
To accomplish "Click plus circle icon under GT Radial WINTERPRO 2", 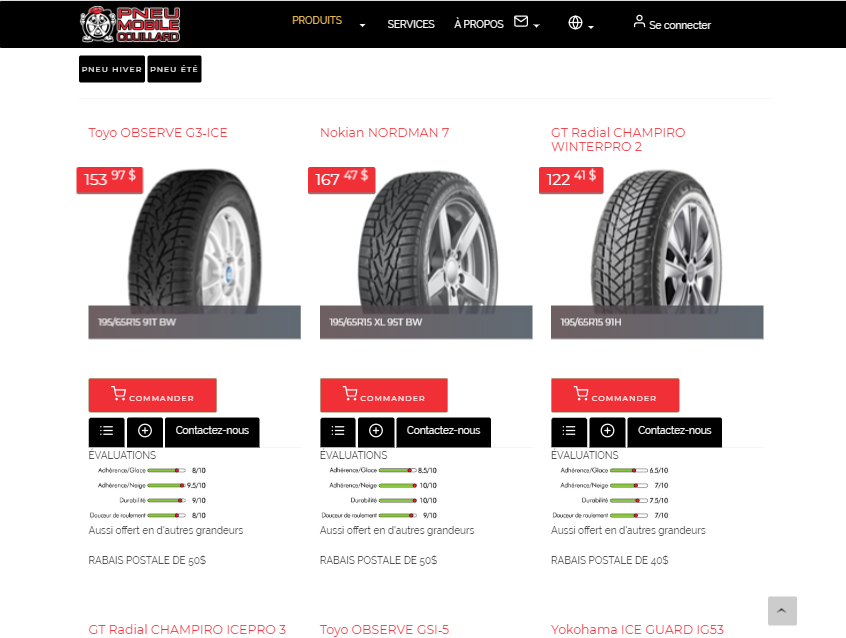I will point(608,431).
